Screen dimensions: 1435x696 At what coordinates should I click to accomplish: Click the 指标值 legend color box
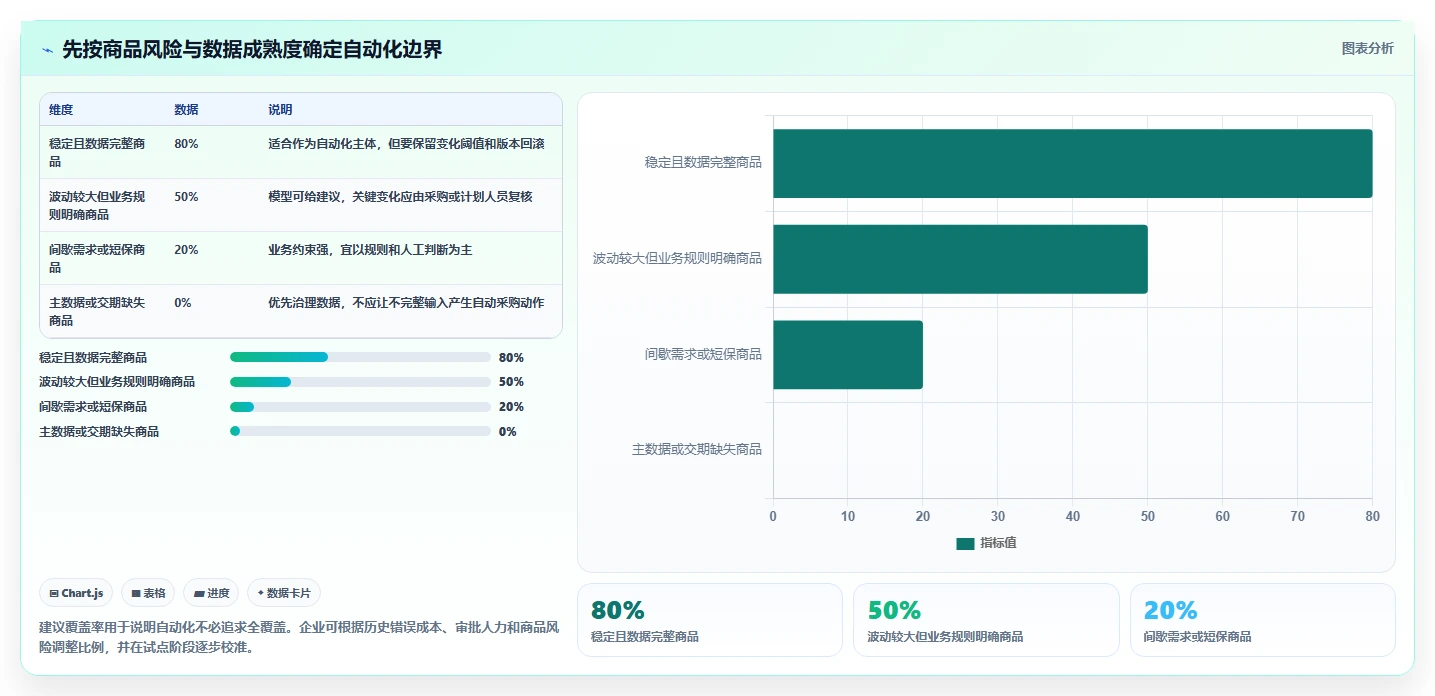965,543
